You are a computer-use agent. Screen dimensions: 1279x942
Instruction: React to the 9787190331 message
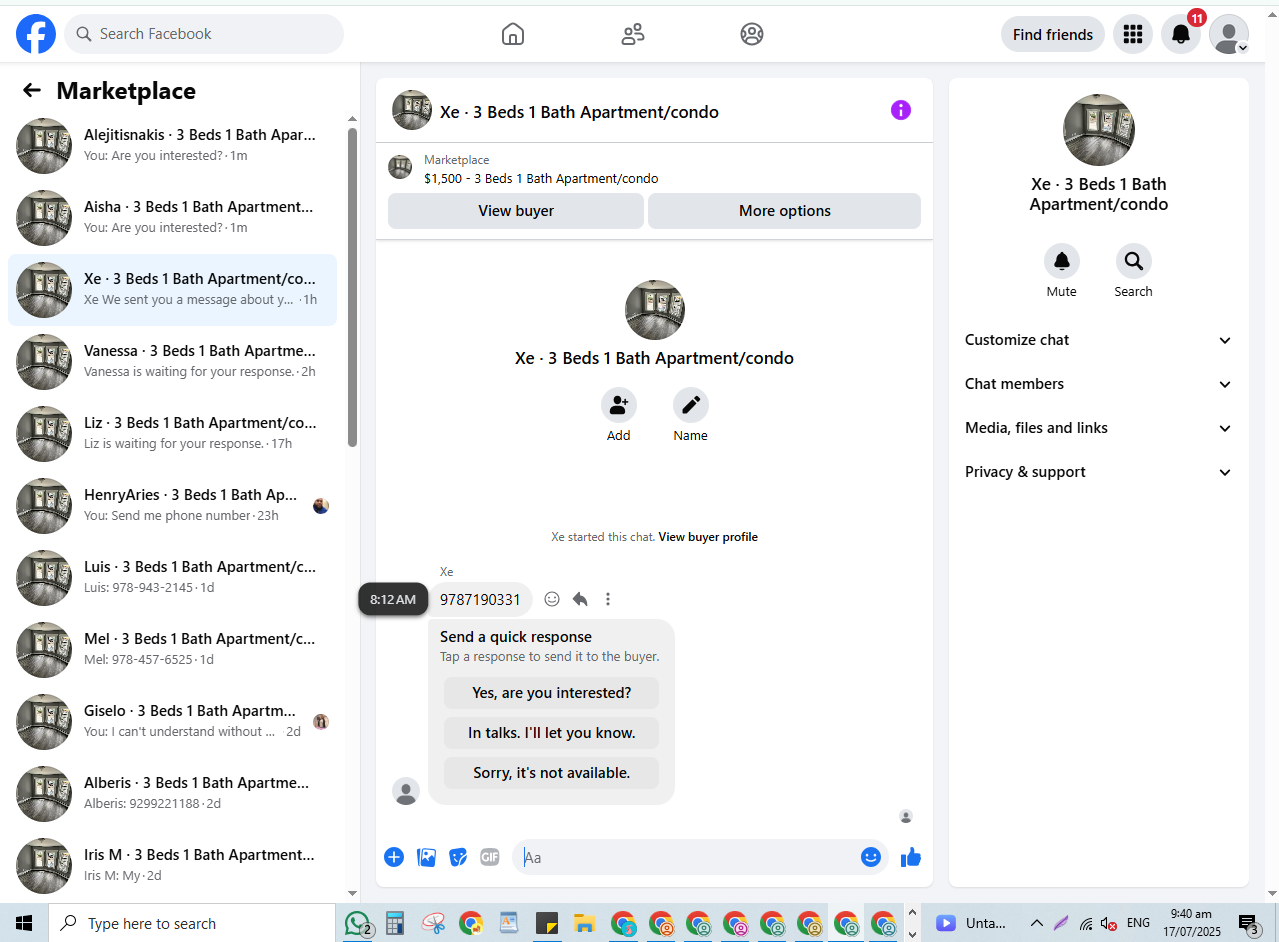(x=552, y=599)
